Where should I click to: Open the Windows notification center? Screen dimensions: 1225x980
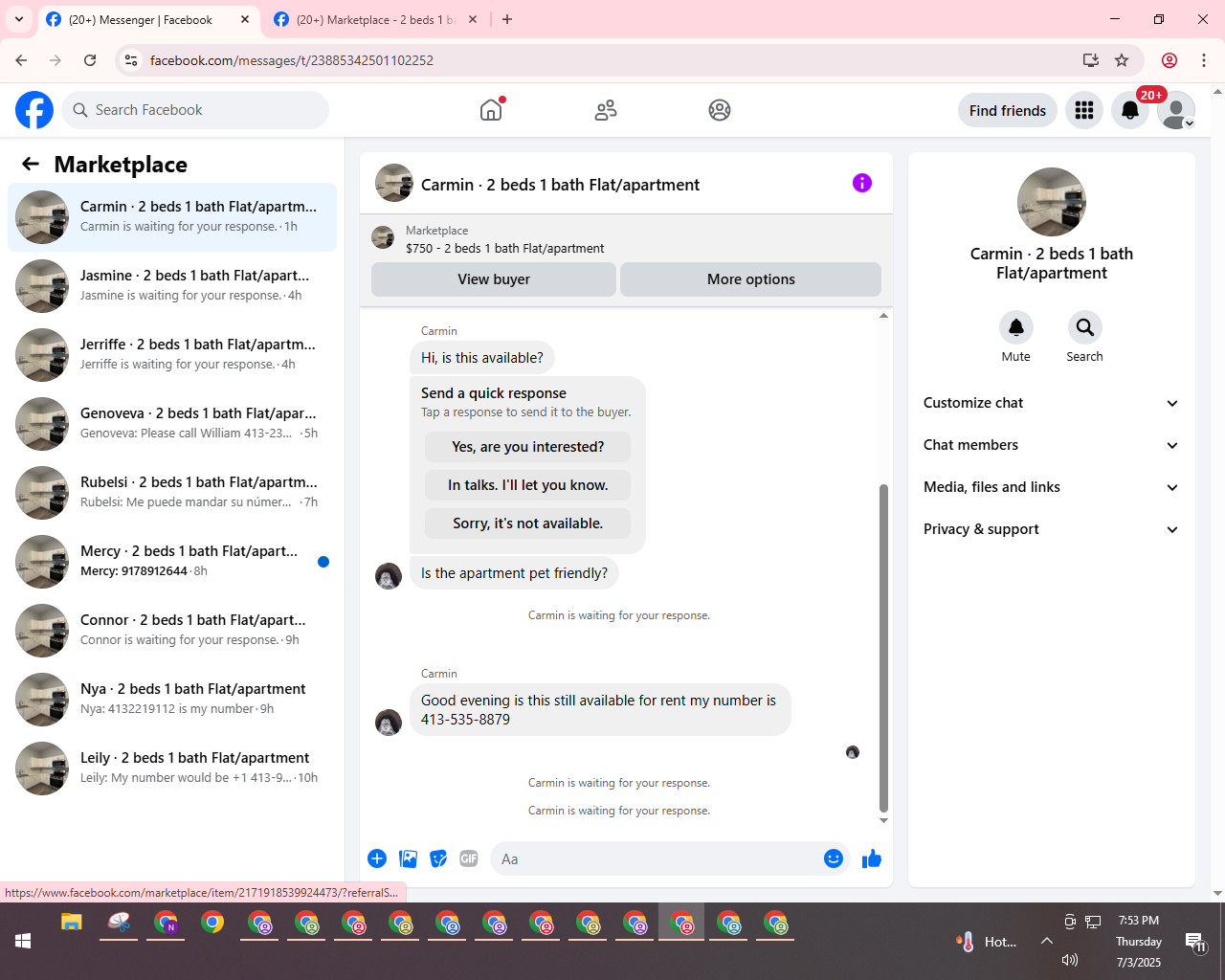coord(1194,942)
